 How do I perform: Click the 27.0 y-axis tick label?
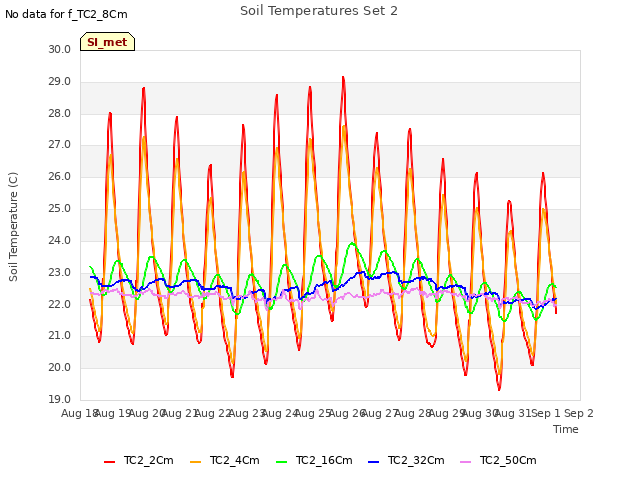point(60,145)
